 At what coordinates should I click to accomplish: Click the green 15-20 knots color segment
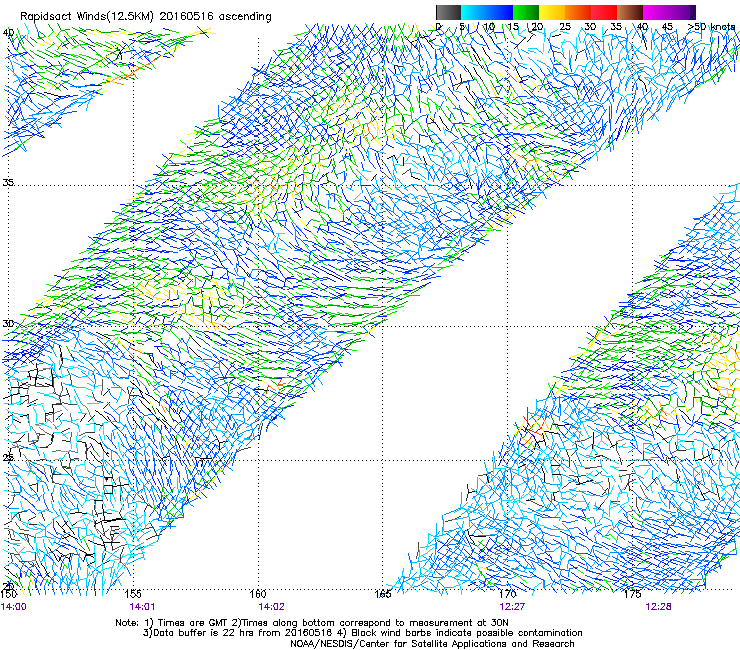[526, 12]
